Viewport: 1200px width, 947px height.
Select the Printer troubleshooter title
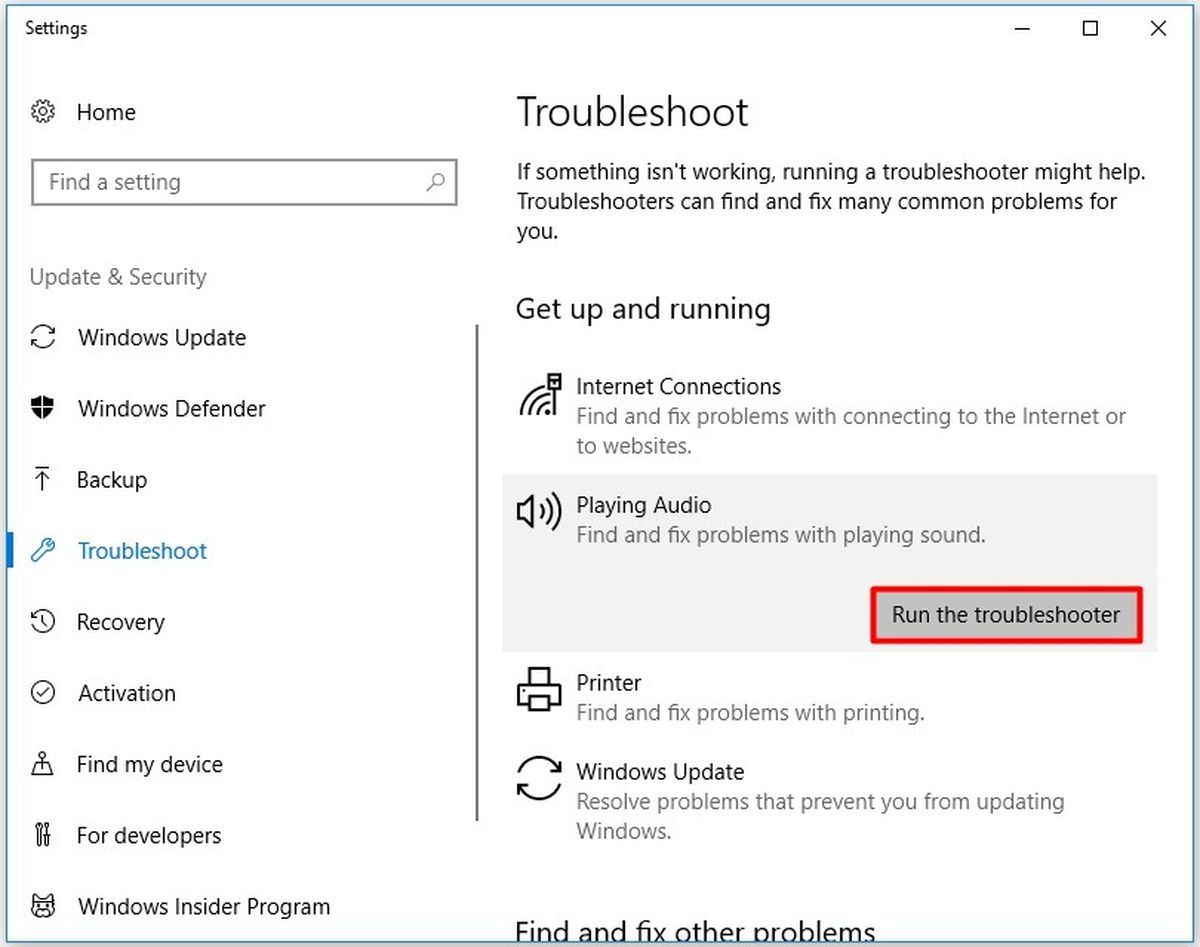(609, 683)
